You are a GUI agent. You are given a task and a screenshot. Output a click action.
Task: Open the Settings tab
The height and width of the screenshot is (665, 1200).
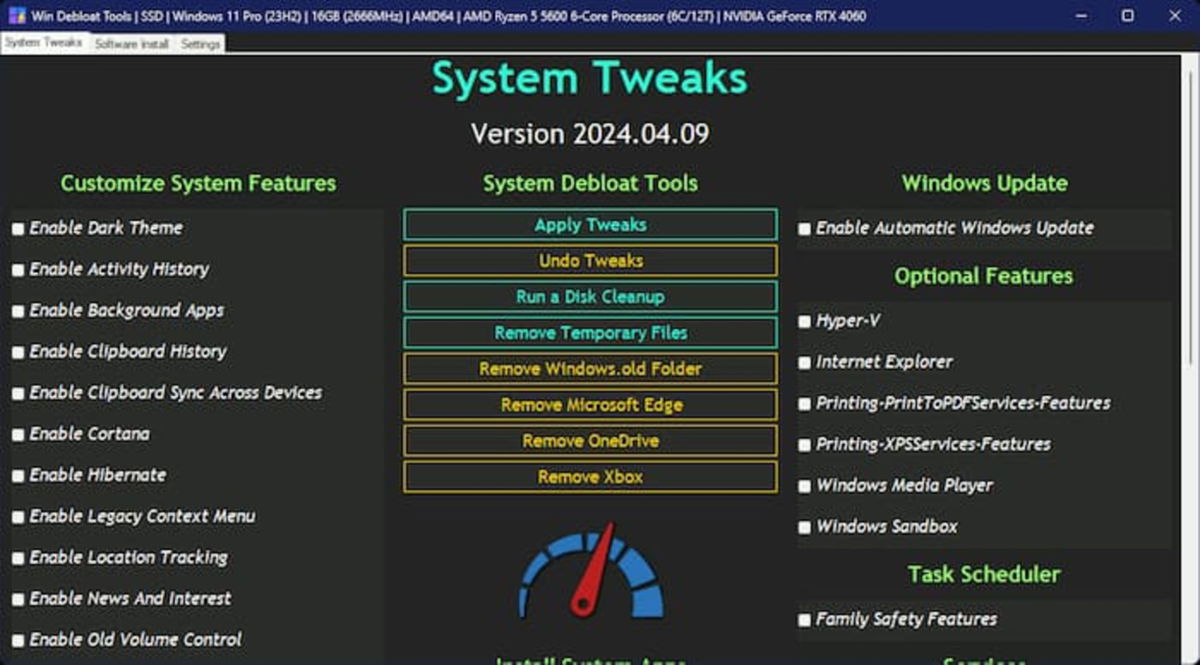coord(199,44)
